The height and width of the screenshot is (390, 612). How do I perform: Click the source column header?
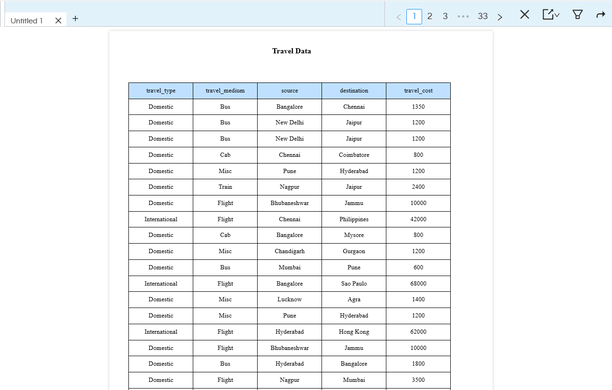coord(290,91)
